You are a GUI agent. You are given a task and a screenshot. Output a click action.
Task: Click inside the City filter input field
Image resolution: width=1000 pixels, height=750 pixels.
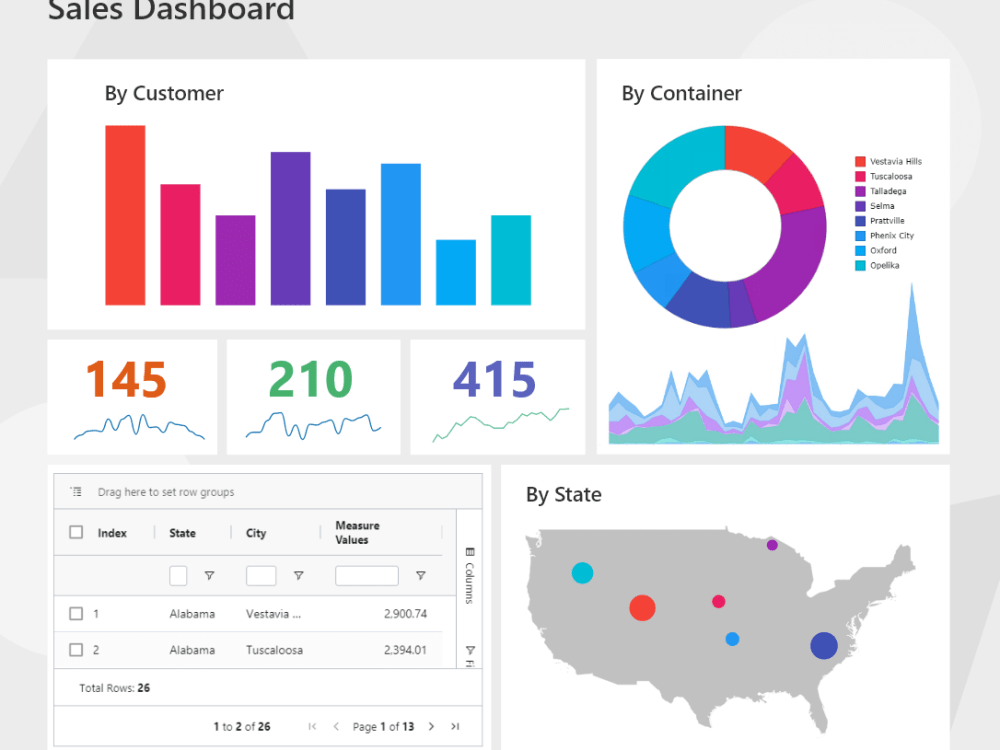coord(262,576)
